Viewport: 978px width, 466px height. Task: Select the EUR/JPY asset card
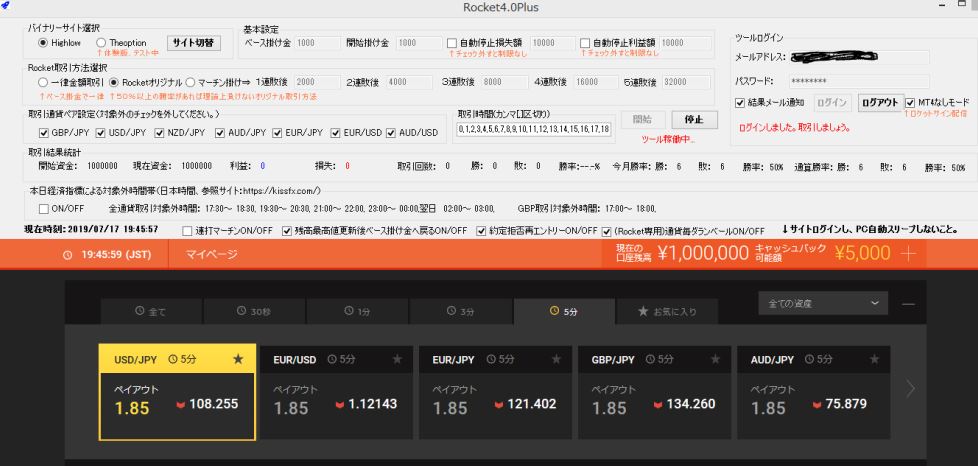pos(495,392)
